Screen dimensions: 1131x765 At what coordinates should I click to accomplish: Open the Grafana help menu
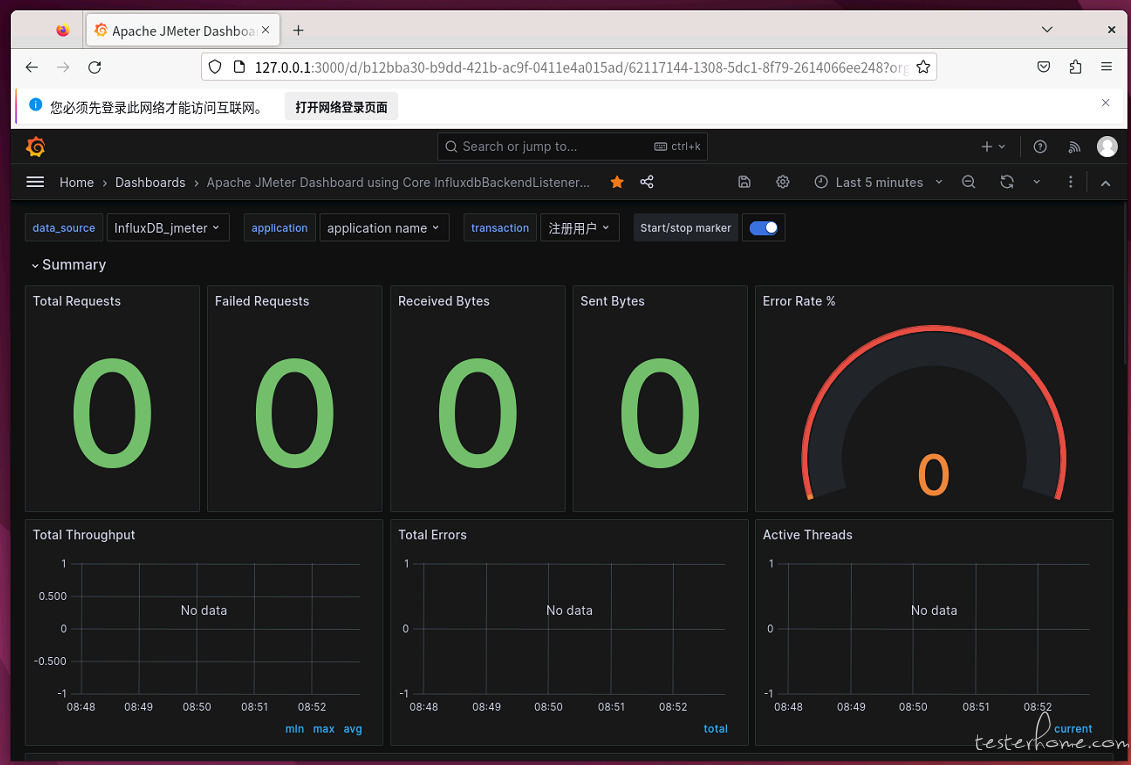point(1040,147)
